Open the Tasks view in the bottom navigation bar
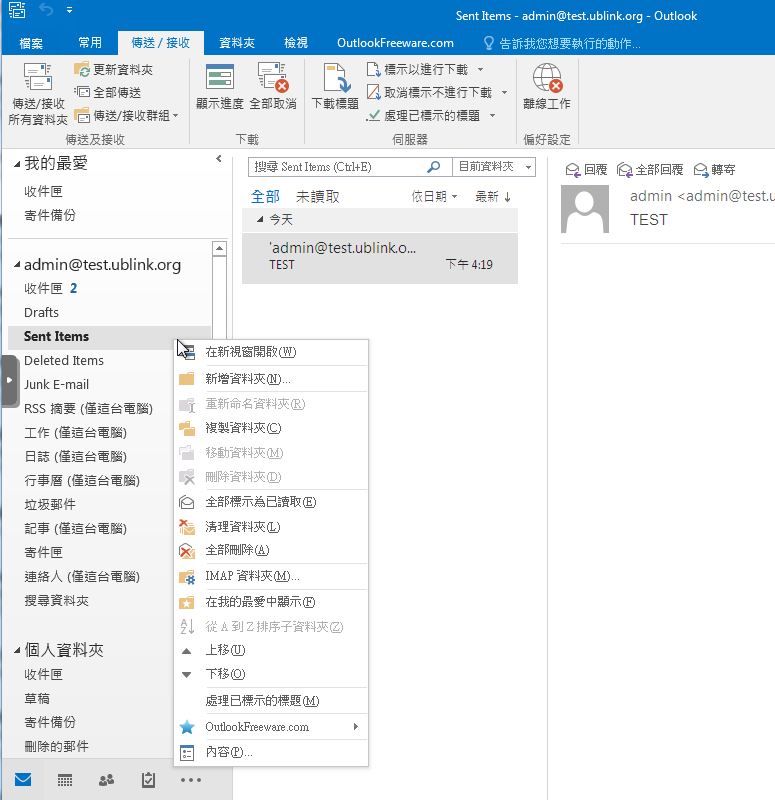The height and width of the screenshot is (800, 775). (x=148, y=780)
